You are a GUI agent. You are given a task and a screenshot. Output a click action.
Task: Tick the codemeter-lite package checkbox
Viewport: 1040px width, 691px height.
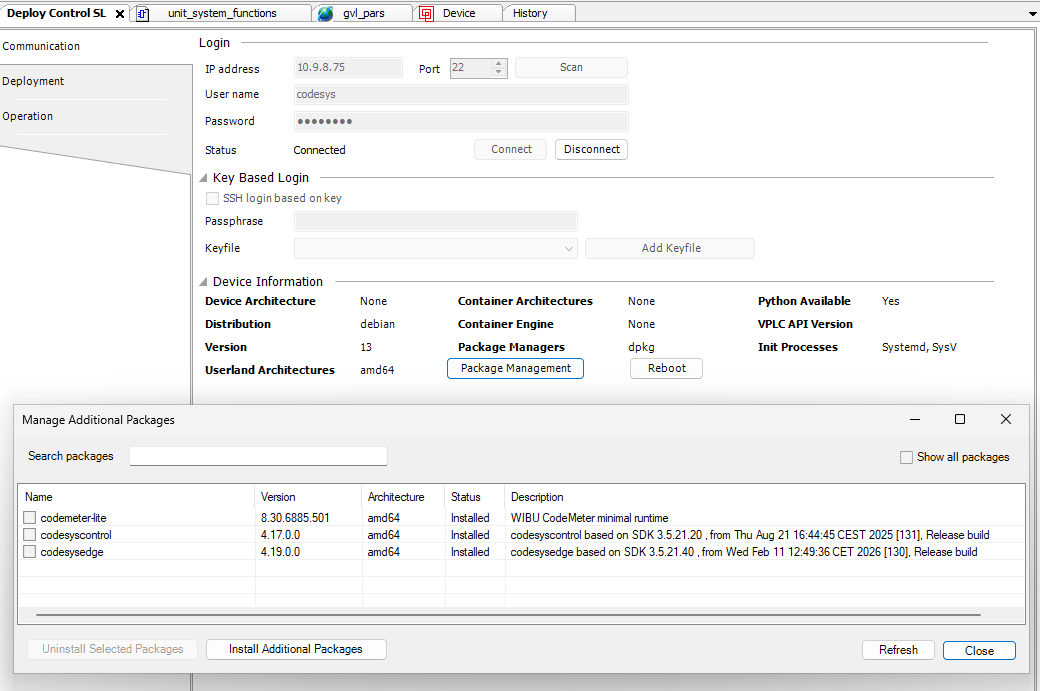click(x=30, y=518)
